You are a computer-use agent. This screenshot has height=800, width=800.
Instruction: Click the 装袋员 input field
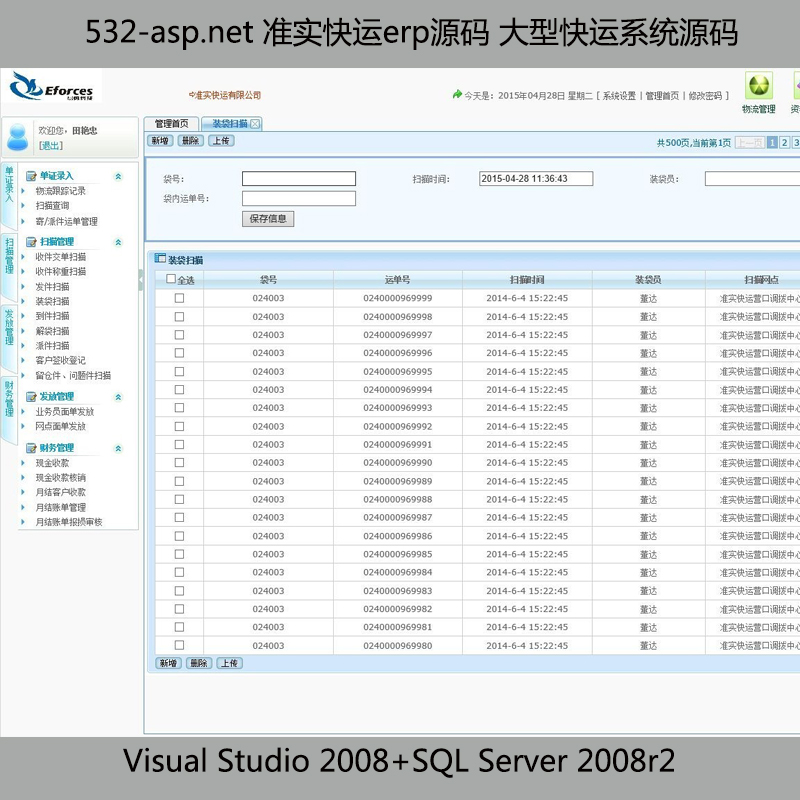pyautogui.click(x=753, y=179)
